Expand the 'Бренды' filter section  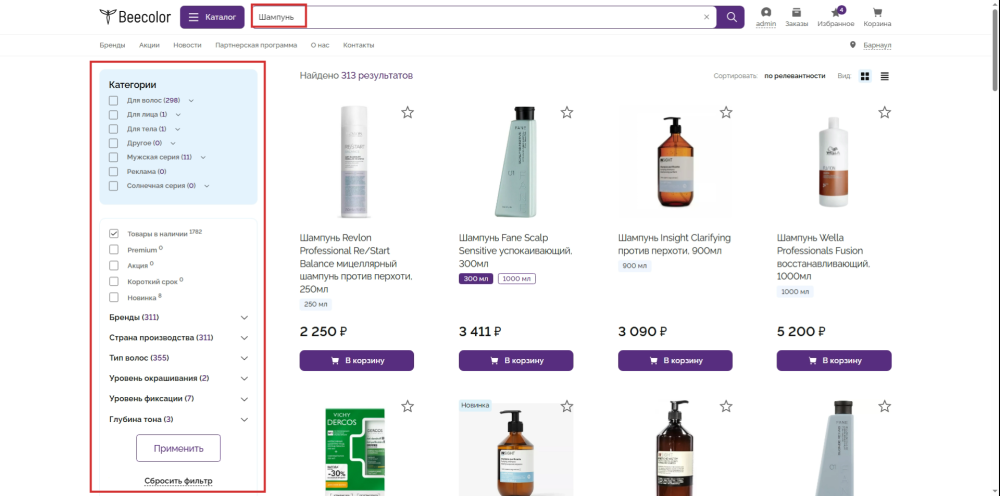(244, 317)
